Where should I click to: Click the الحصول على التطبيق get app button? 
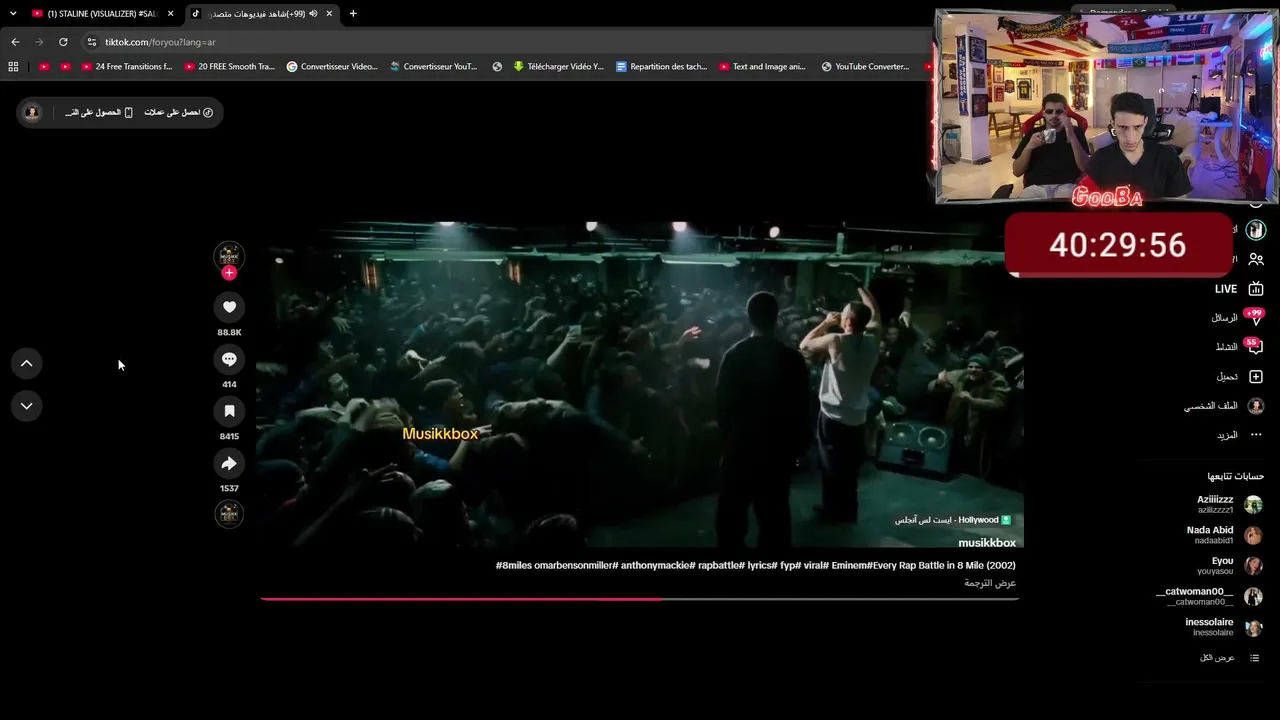tap(99, 112)
